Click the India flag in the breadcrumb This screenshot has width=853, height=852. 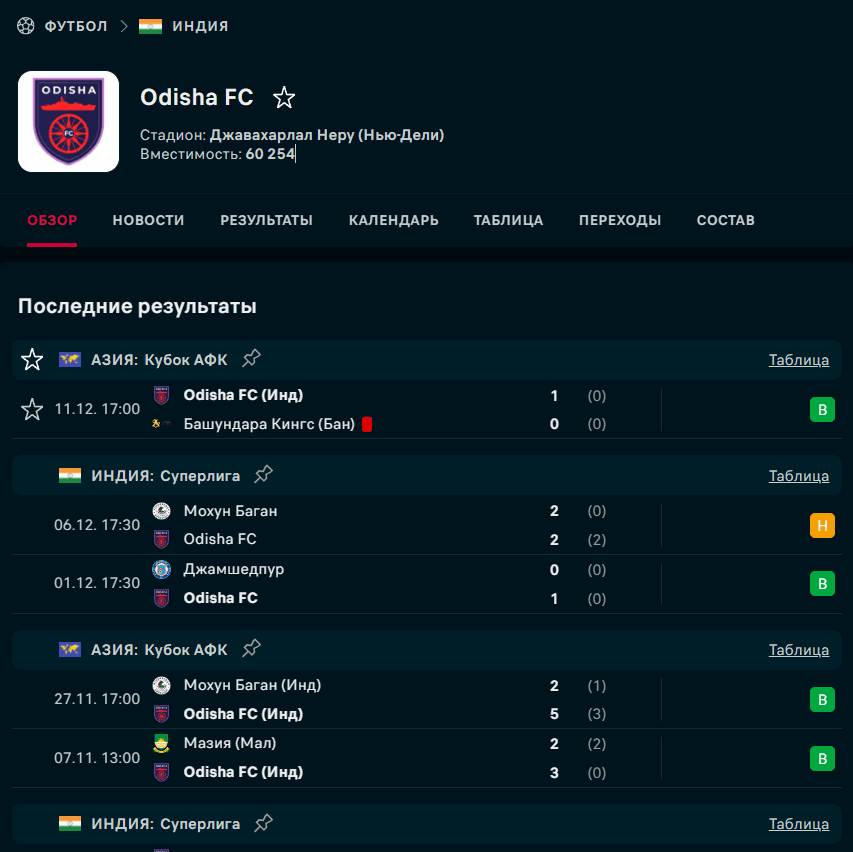pyautogui.click(x=150, y=26)
